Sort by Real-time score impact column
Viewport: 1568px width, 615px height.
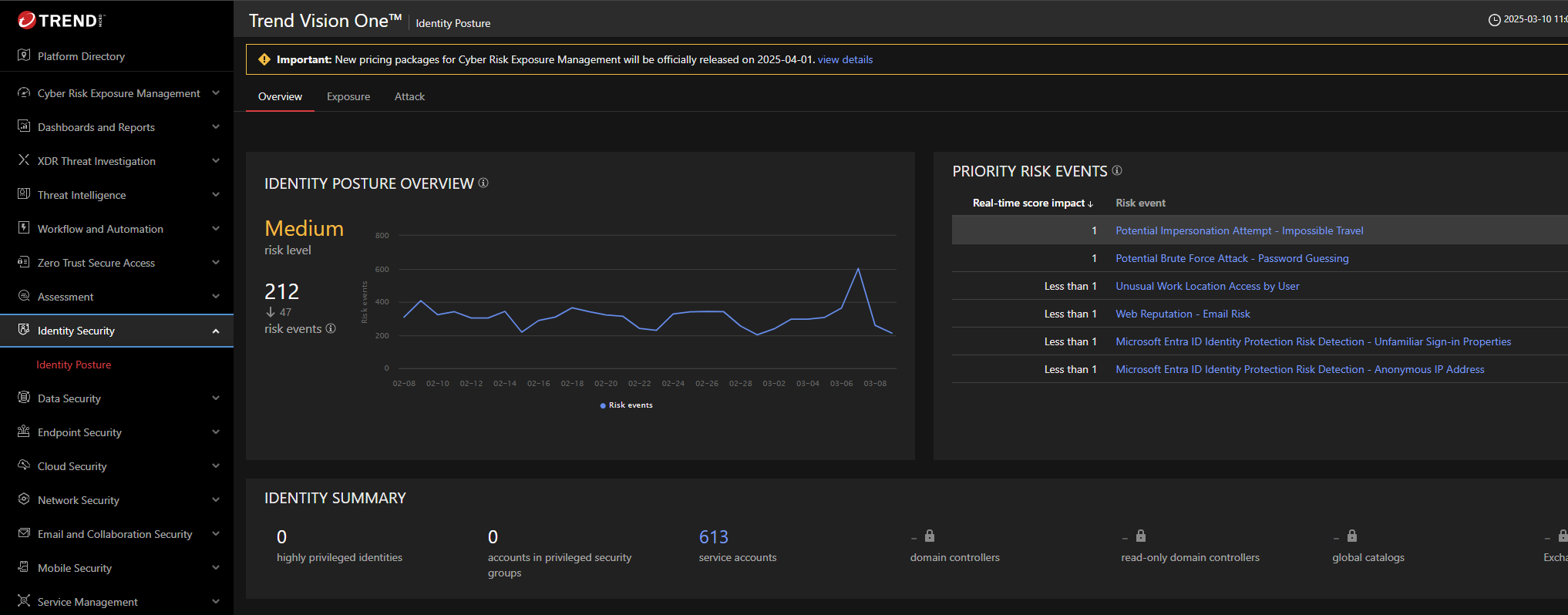click(1032, 203)
